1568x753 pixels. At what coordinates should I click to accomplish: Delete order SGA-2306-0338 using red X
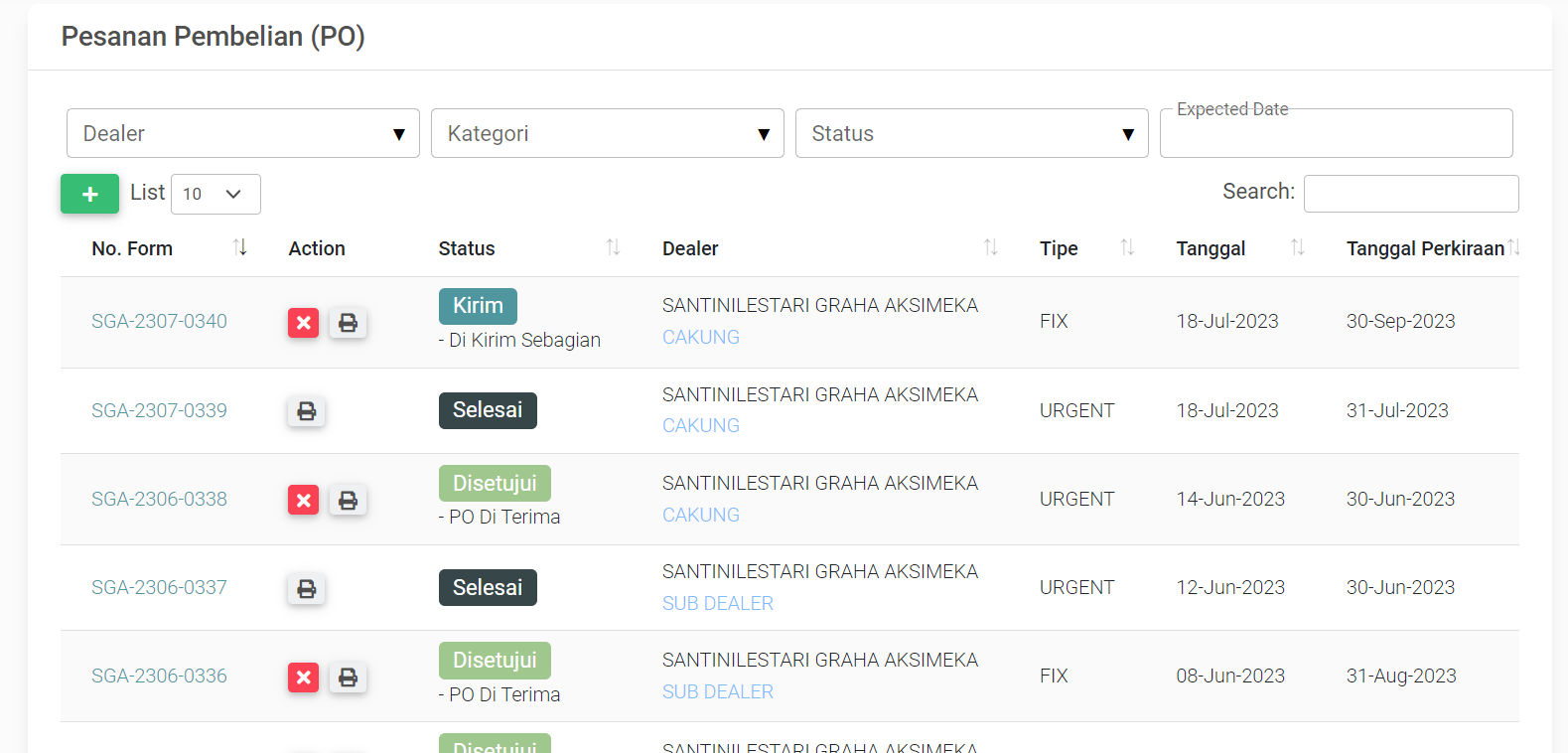tap(304, 500)
